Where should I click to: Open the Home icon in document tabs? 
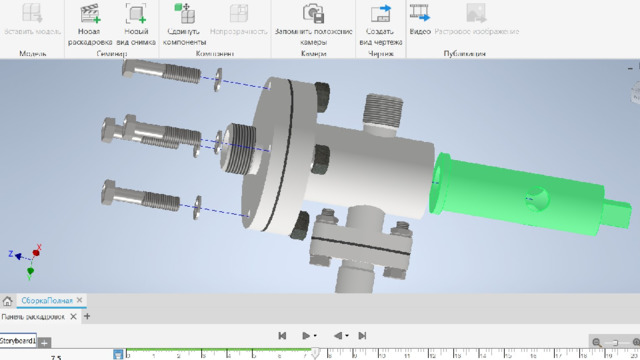[x=7, y=301]
